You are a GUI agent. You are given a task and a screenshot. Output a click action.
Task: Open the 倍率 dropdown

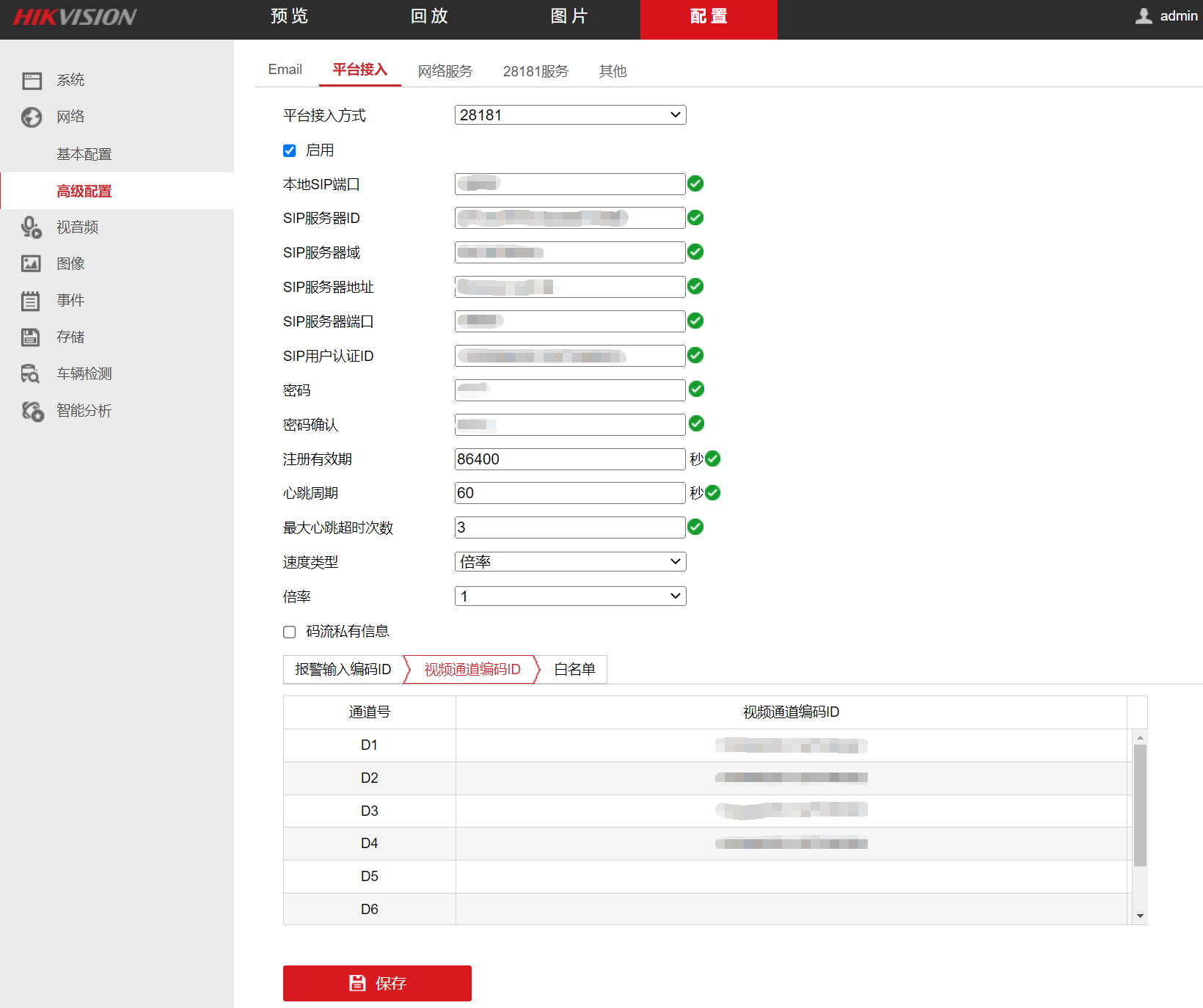click(x=570, y=596)
